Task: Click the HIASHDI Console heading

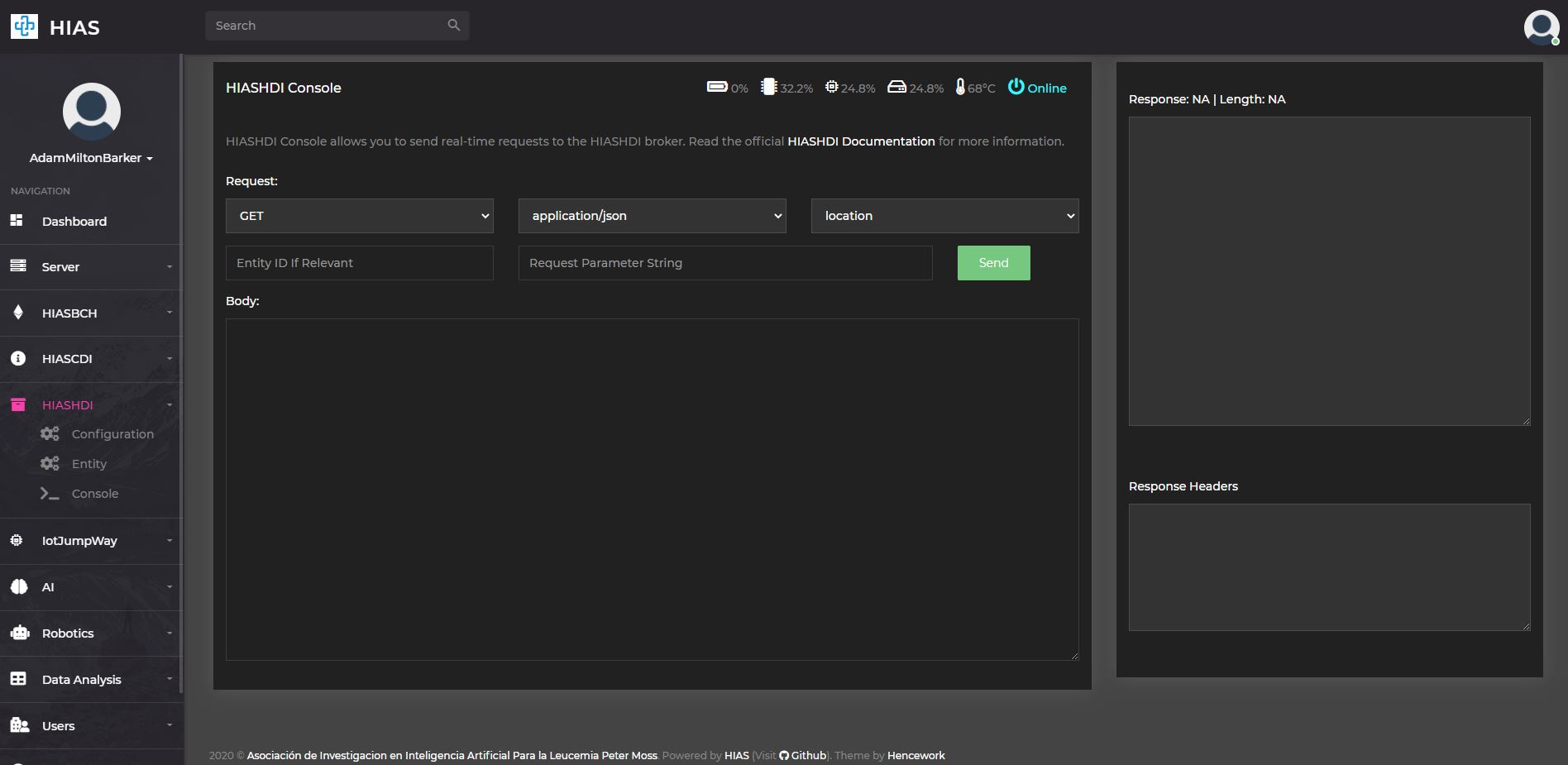Action: pyautogui.click(x=284, y=88)
